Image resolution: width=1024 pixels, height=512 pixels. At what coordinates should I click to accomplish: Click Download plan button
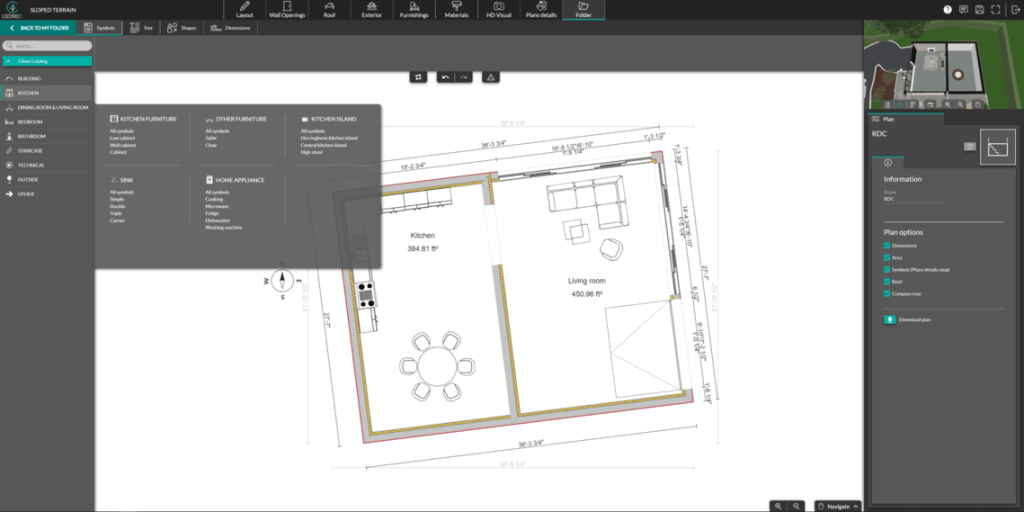pyautogui.click(x=907, y=319)
